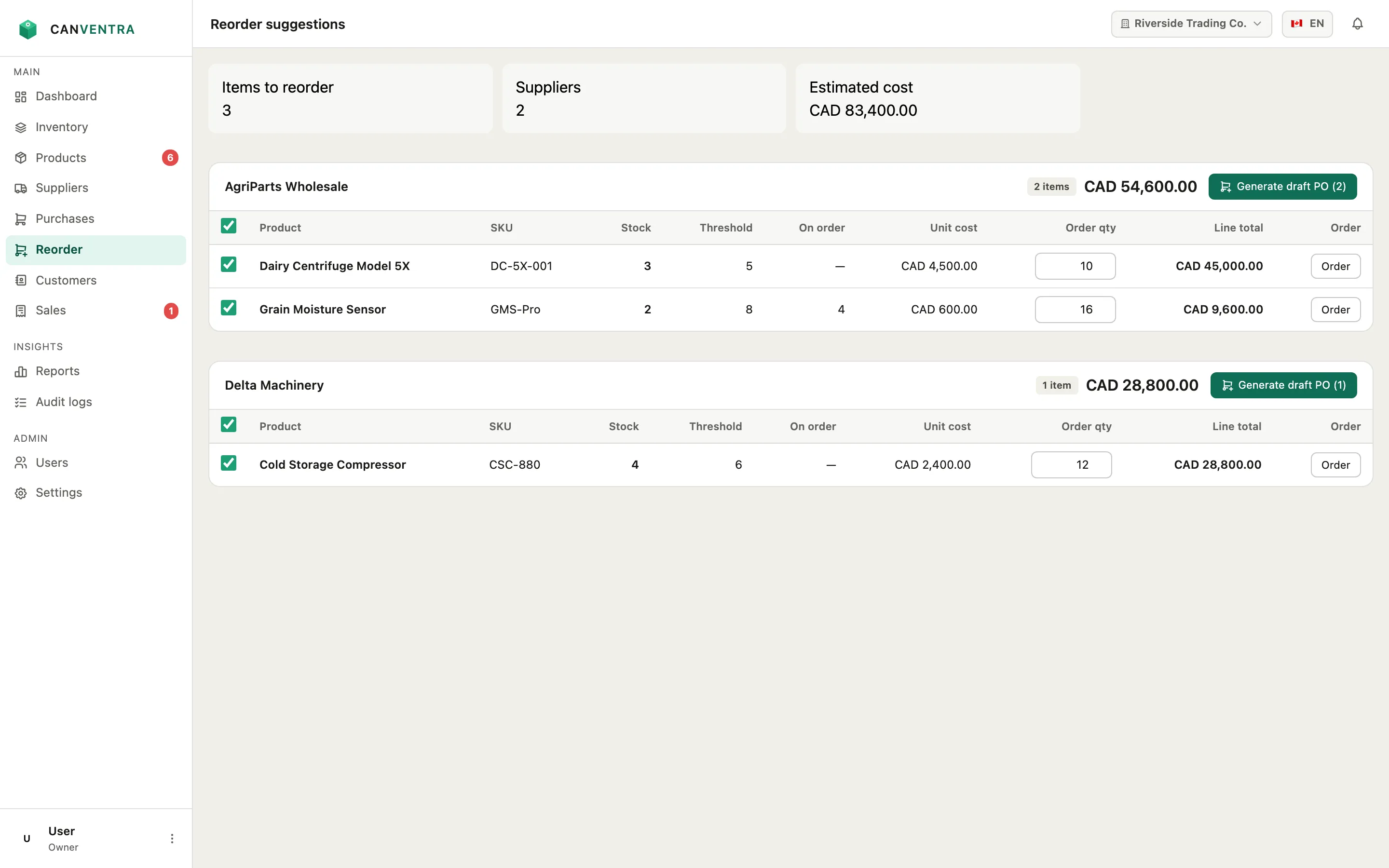Order Dairy Centrifuge Model 5X
Image resolution: width=1389 pixels, height=868 pixels.
(x=1335, y=266)
